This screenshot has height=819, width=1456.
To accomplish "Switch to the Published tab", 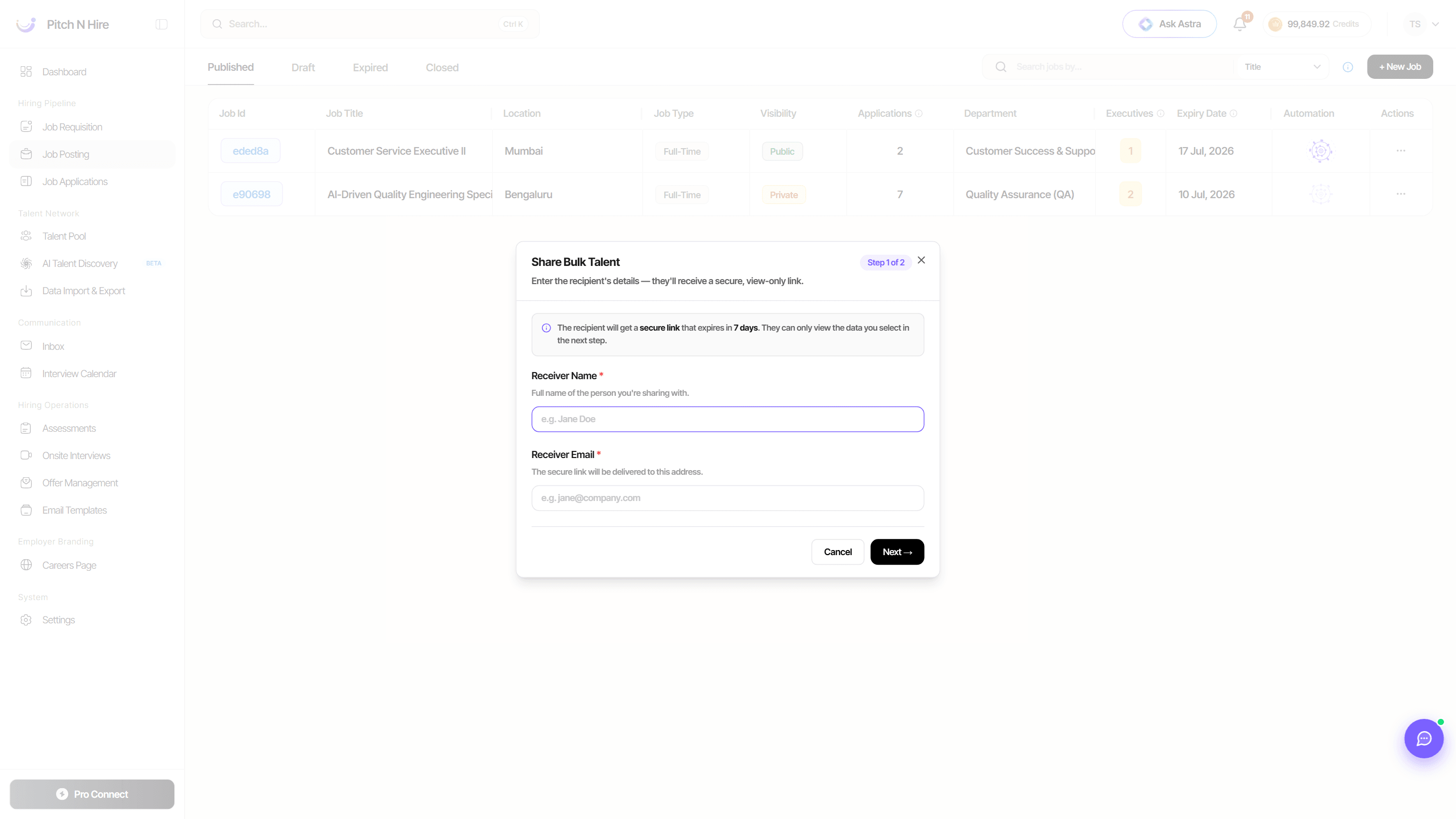I will 231,67.
